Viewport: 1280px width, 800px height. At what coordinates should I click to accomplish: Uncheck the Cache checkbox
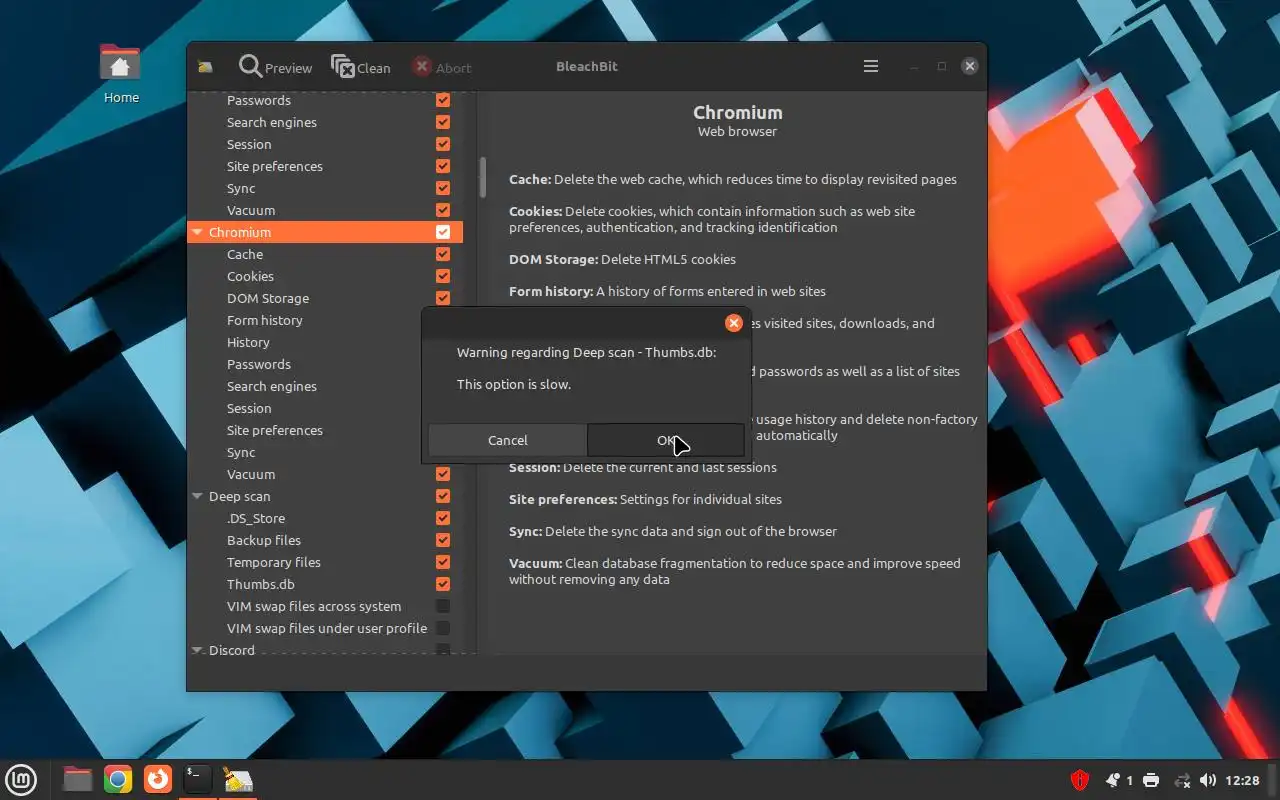click(443, 254)
